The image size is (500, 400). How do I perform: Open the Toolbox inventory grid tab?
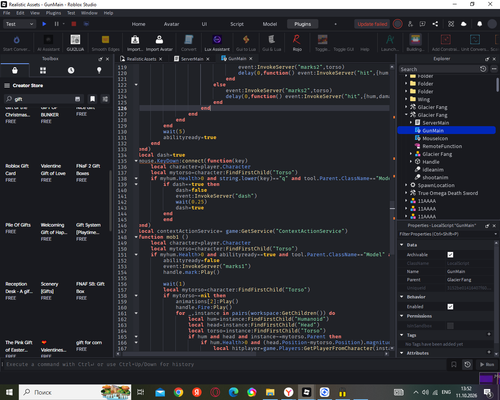pyautogui.click(x=43, y=70)
